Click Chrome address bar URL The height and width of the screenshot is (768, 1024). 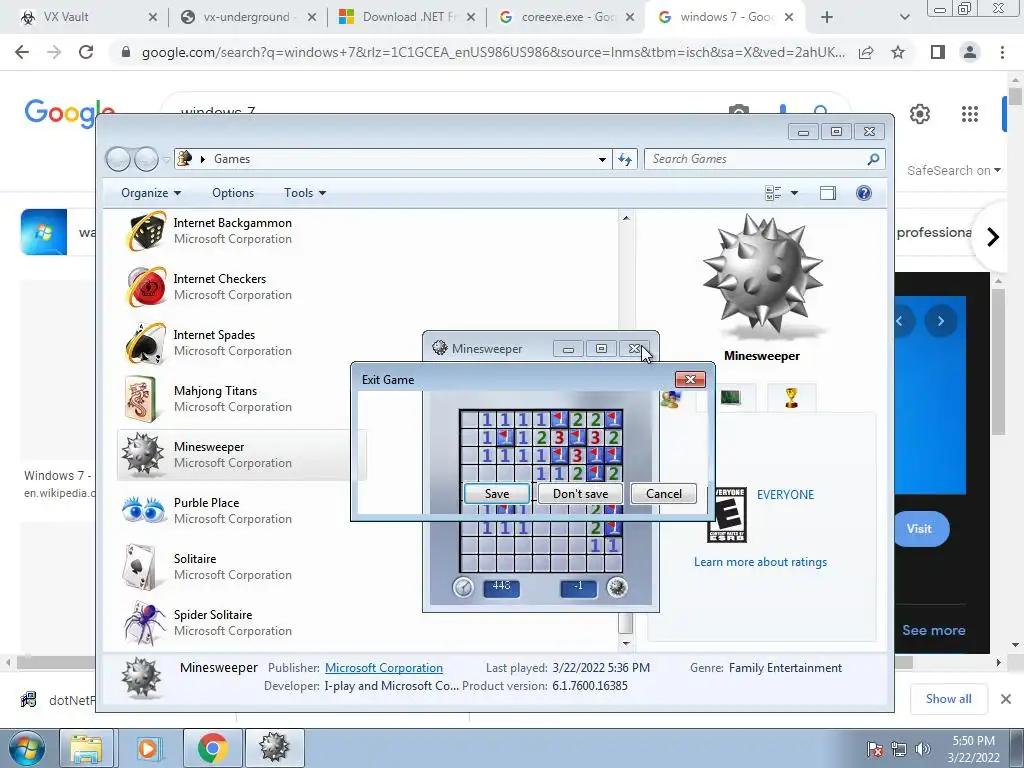493,52
